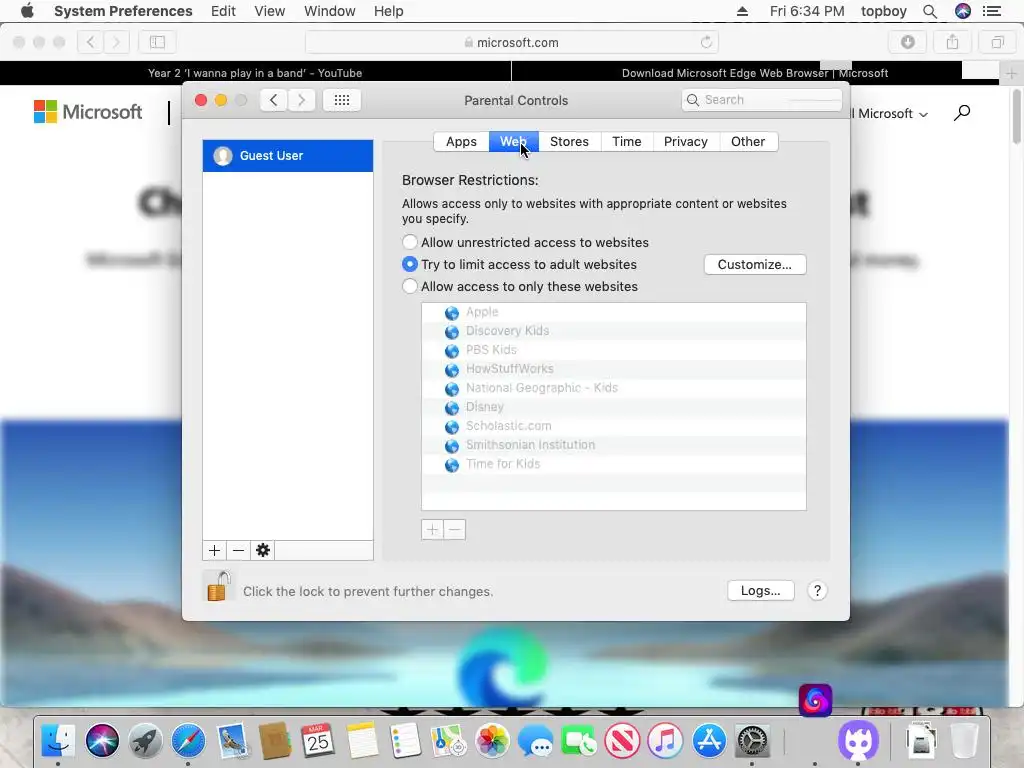Select Guest User in the sidebar

pos(288,155)
